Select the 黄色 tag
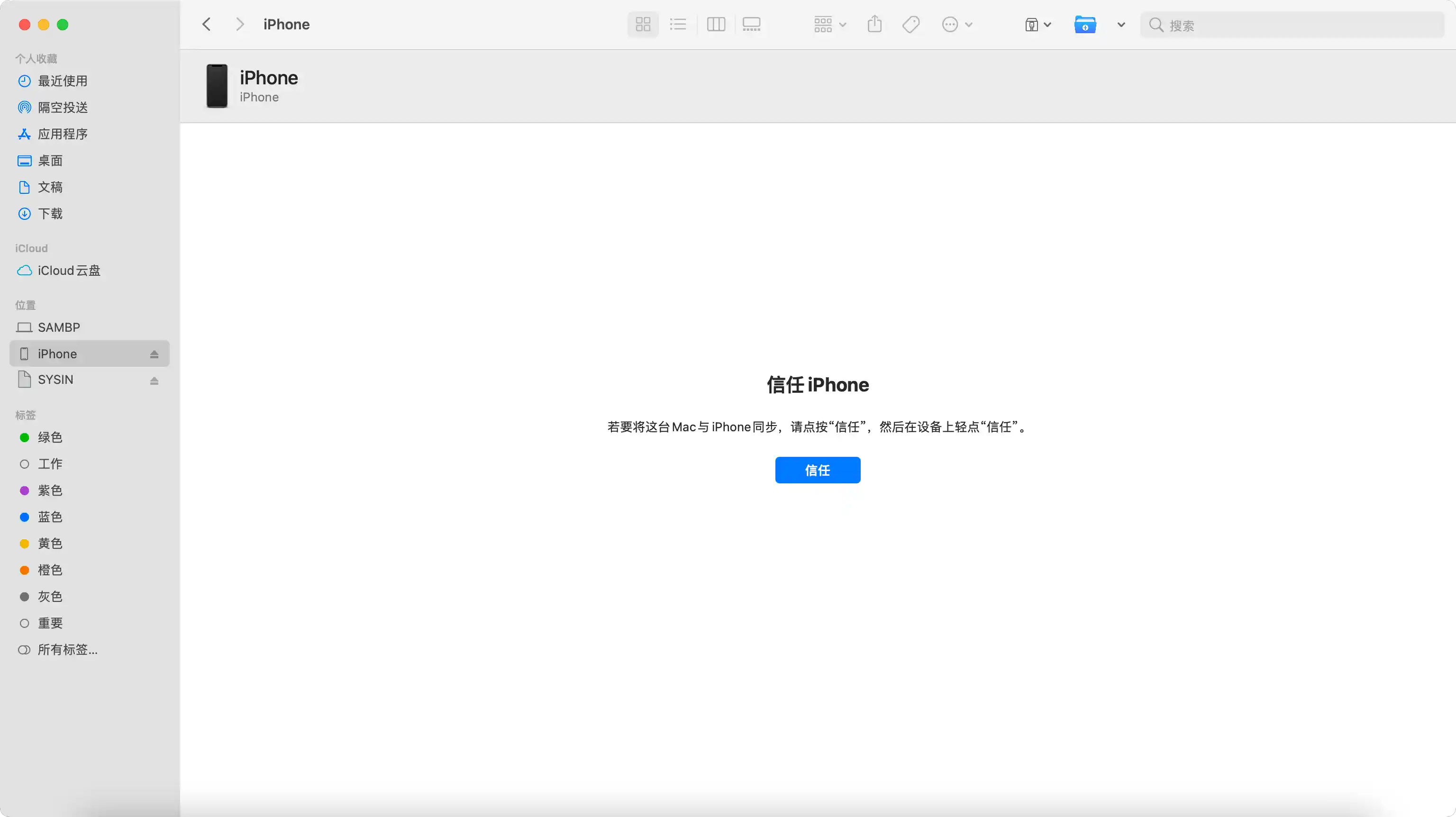1456x817 pixels. tap(89, 544)
